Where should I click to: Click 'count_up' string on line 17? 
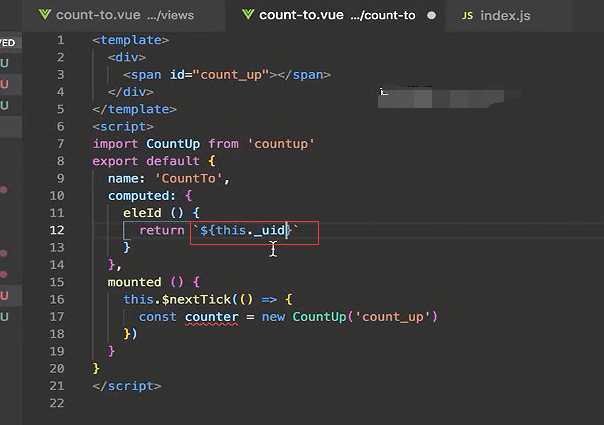coord(393,317)
